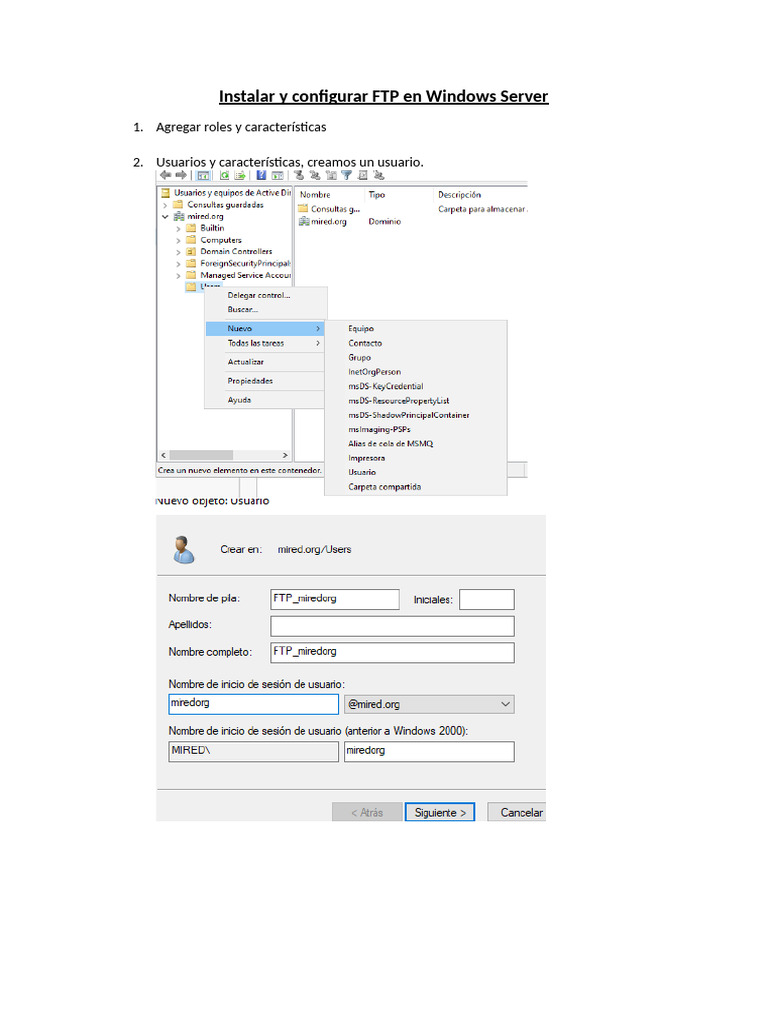This screenshot has width=768, height=1024.
Task: Click the blue funnel Filter toolbar icon
Action: click(x=346, y=175)
